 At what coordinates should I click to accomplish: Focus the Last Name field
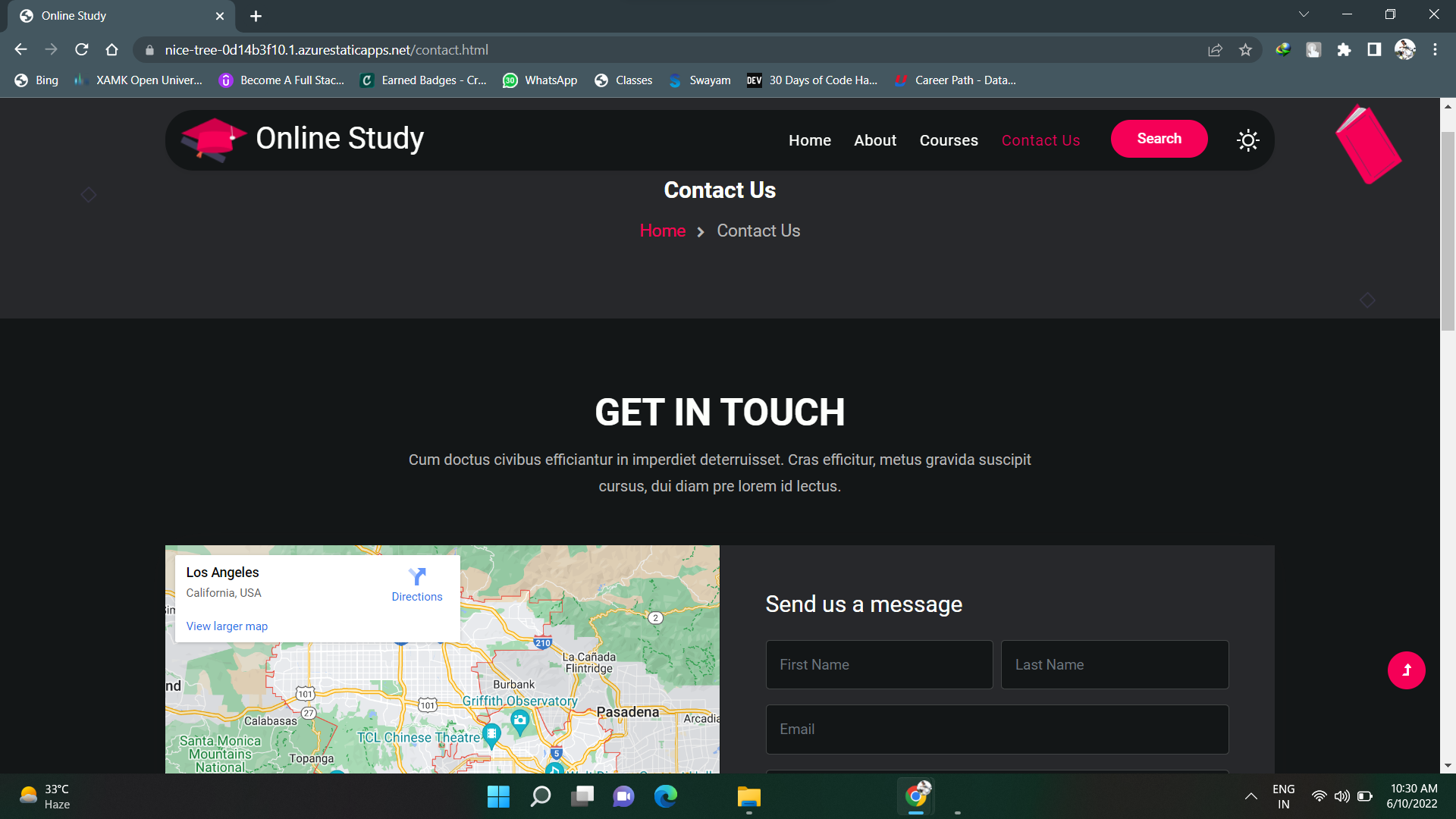(1115, 664)
